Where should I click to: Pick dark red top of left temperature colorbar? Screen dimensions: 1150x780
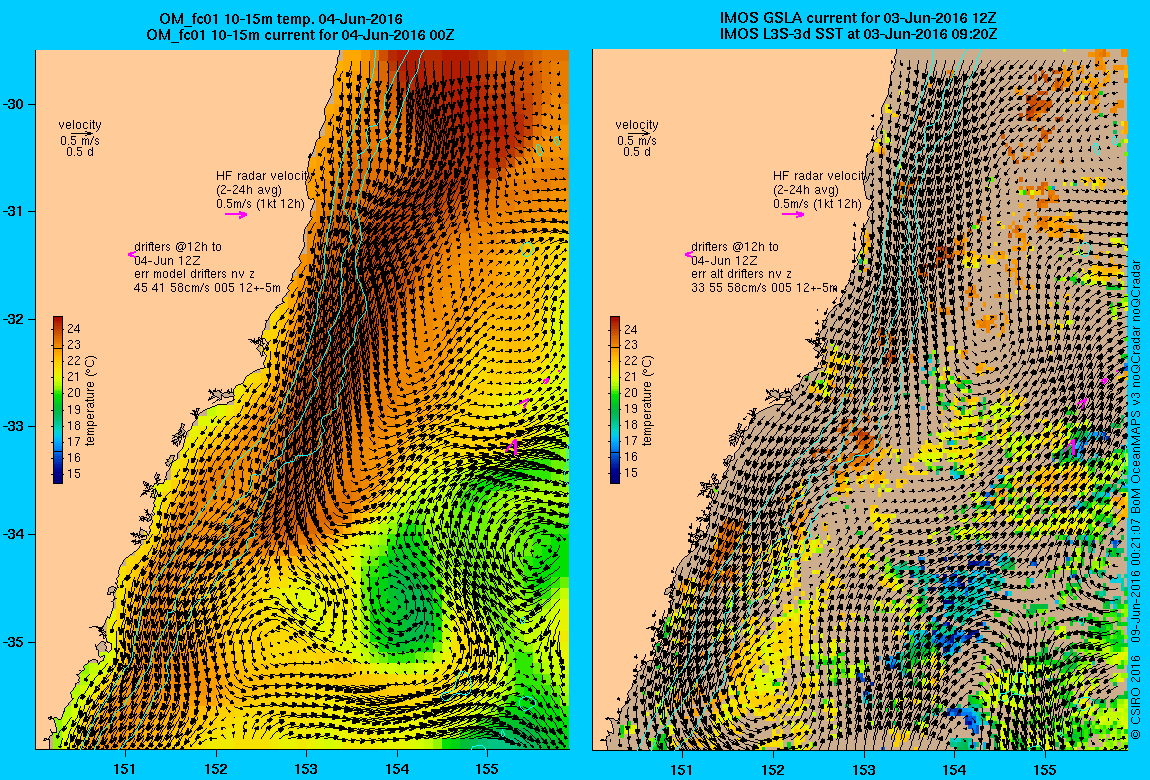pos(58,320)
